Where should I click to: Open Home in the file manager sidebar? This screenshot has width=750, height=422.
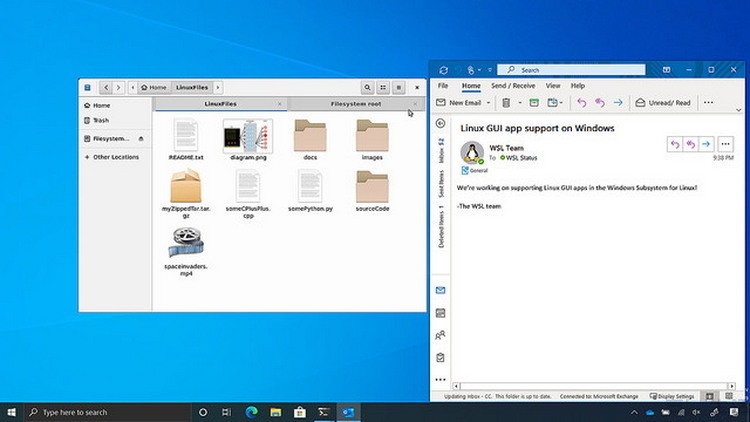coord(97,105)
